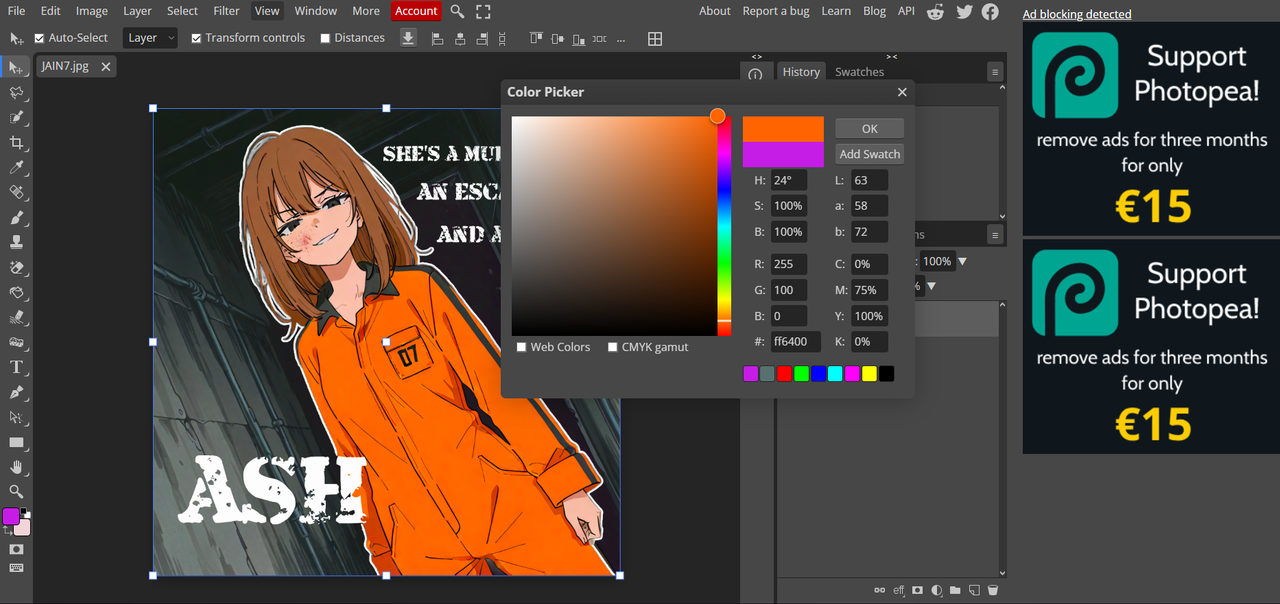This screenshot has width=1280, height=604.
Task: Open the info panel icon
Action: pos(755,73)
